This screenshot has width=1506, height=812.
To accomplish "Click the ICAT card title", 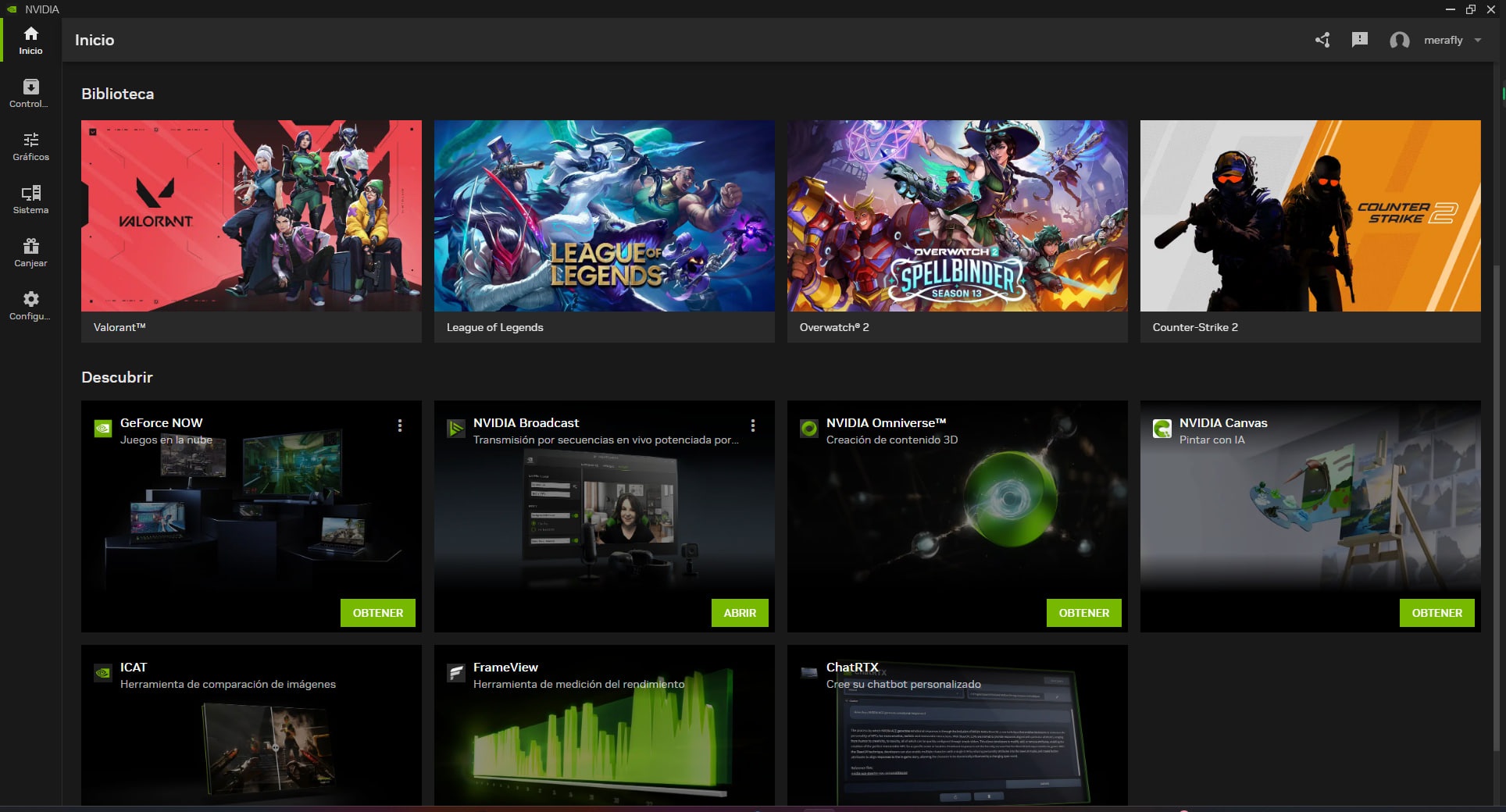I will pos(134,667).
